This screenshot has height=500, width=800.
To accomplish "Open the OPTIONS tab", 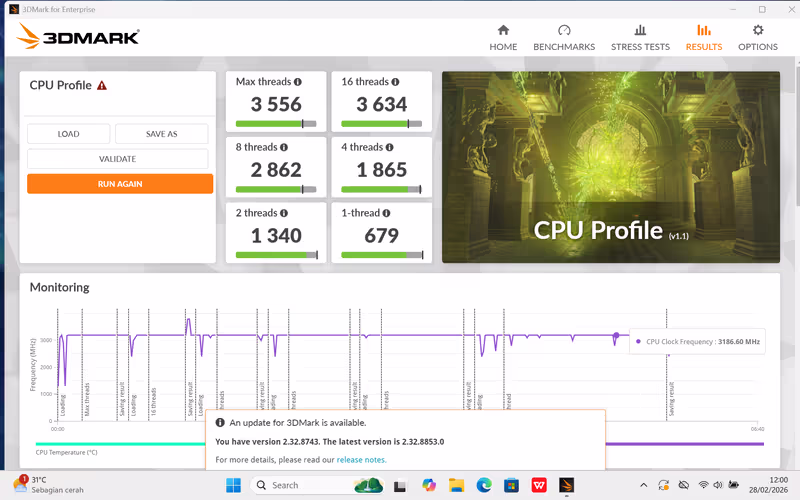I will click(757, 38).
